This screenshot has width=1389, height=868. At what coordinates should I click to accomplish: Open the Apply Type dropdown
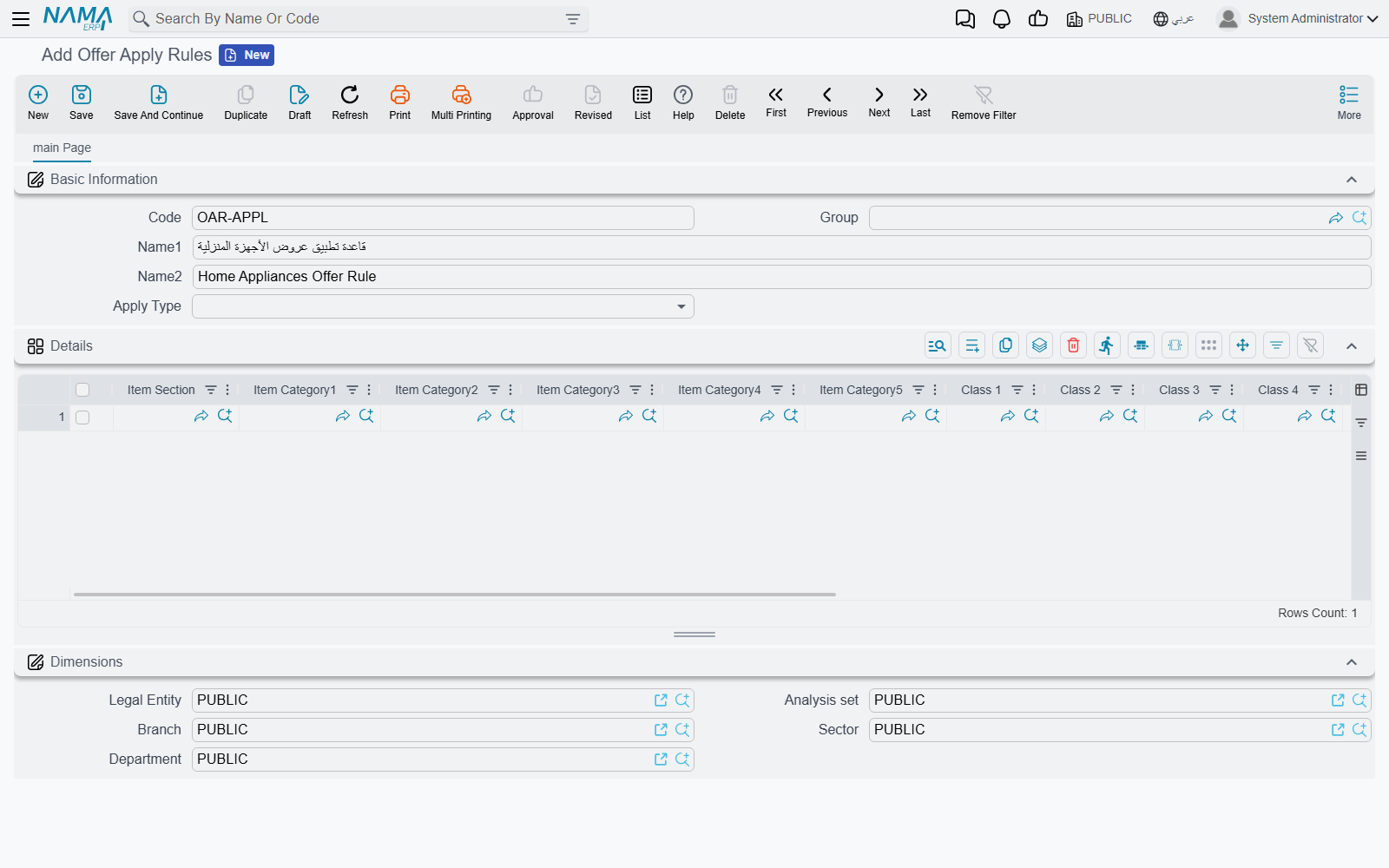tap(443, 306)
